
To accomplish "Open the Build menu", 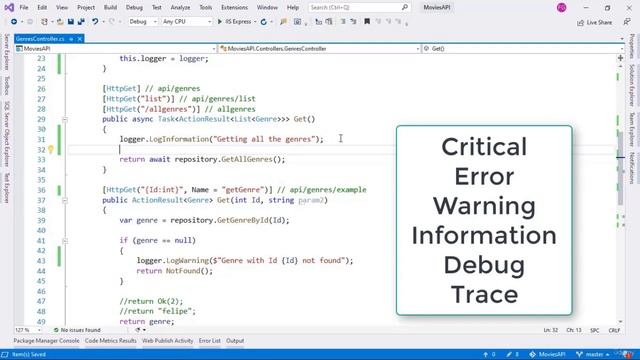I will coord(110,7).
